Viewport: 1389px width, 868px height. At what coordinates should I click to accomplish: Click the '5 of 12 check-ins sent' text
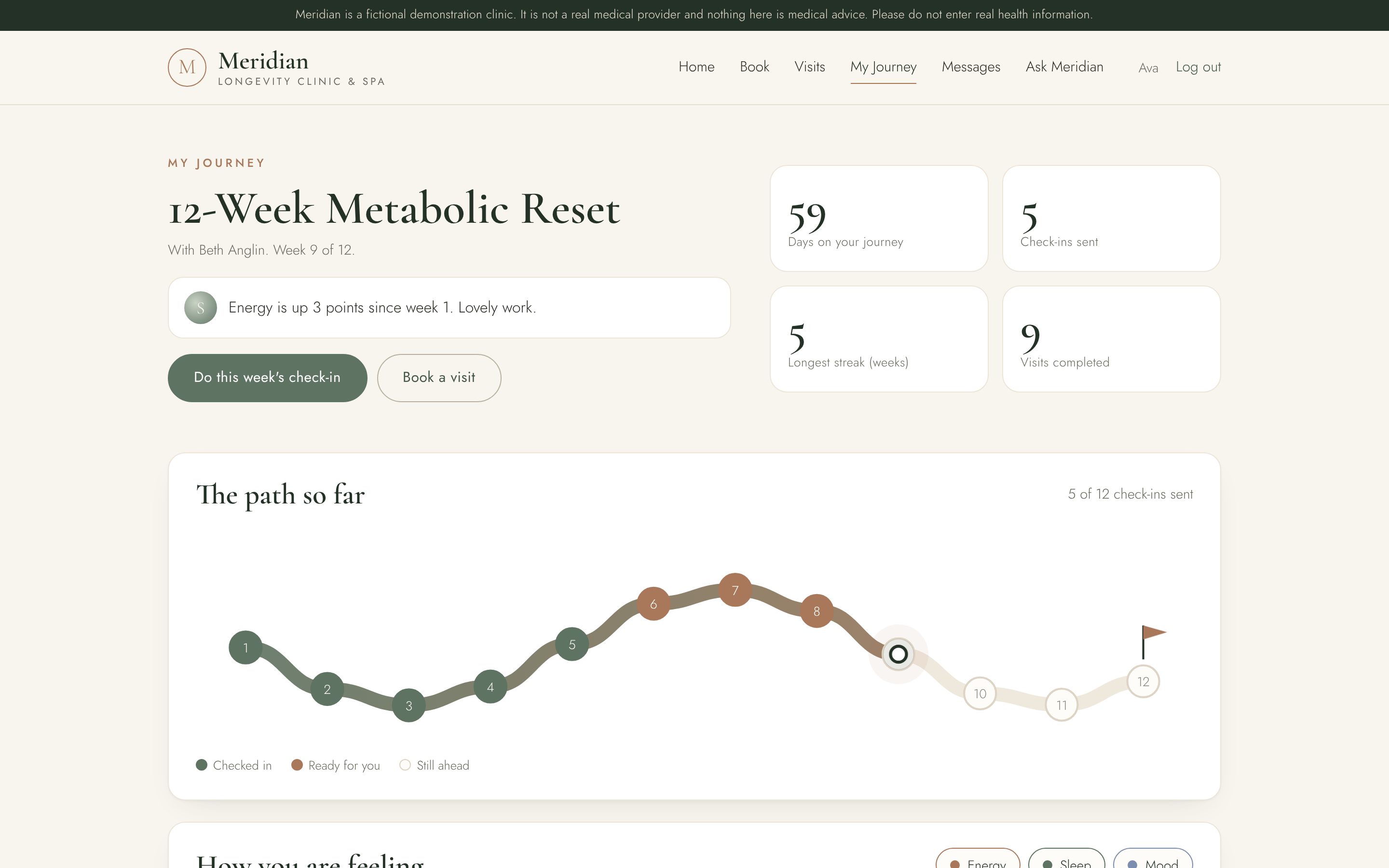pyautogui.click(x=1130, y=494)
